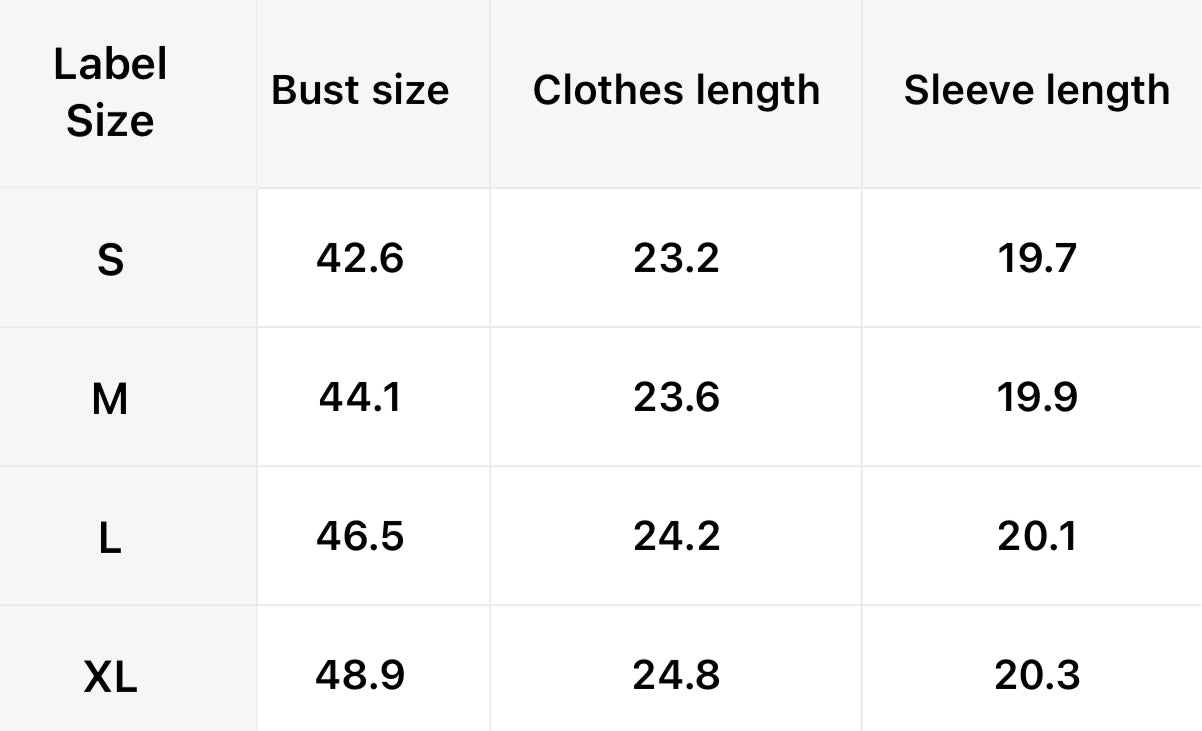Click the Clothes length header cell
The width and height of the screenshot is (1202, 731).
click(676, 90)
